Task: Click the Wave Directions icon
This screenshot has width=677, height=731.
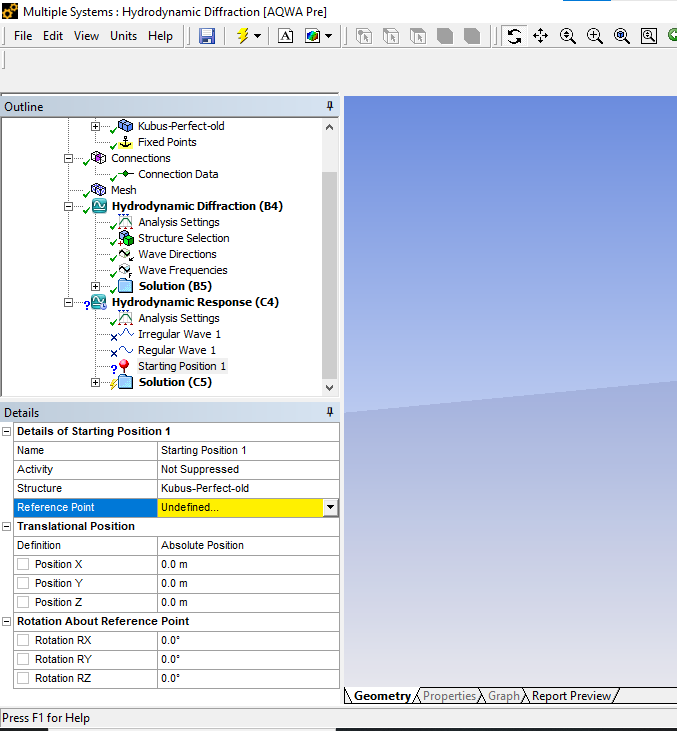Action: pos(126,254)
